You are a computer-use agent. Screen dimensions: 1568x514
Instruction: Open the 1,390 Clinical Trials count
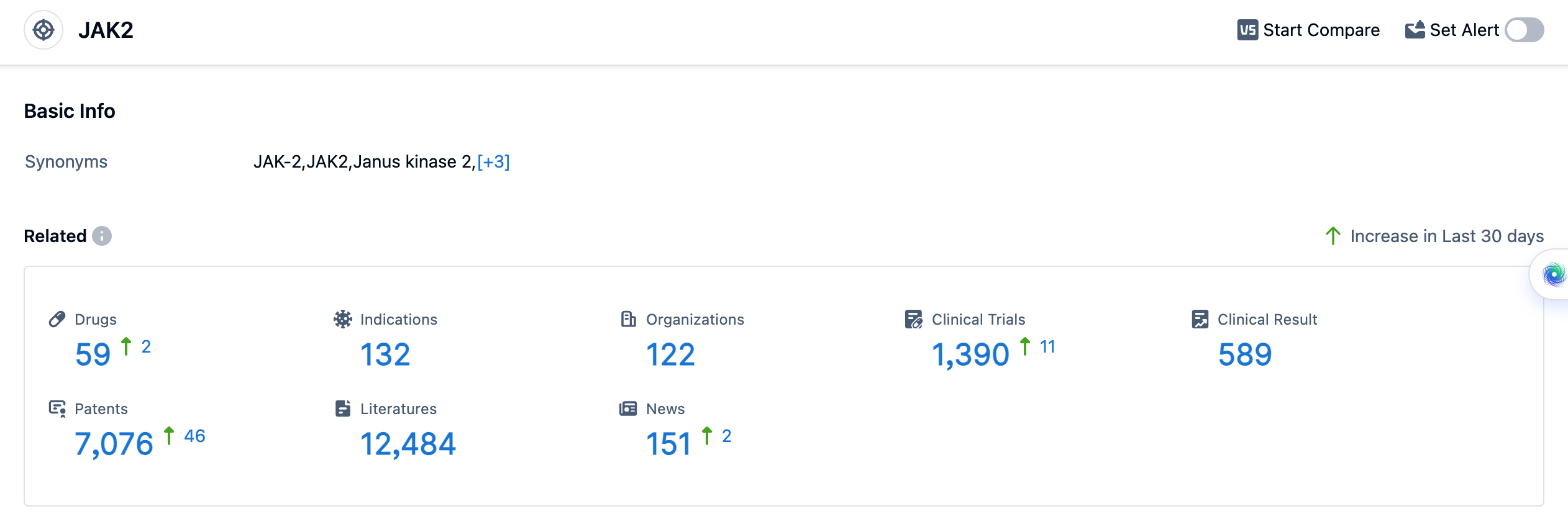coord(970,354)
